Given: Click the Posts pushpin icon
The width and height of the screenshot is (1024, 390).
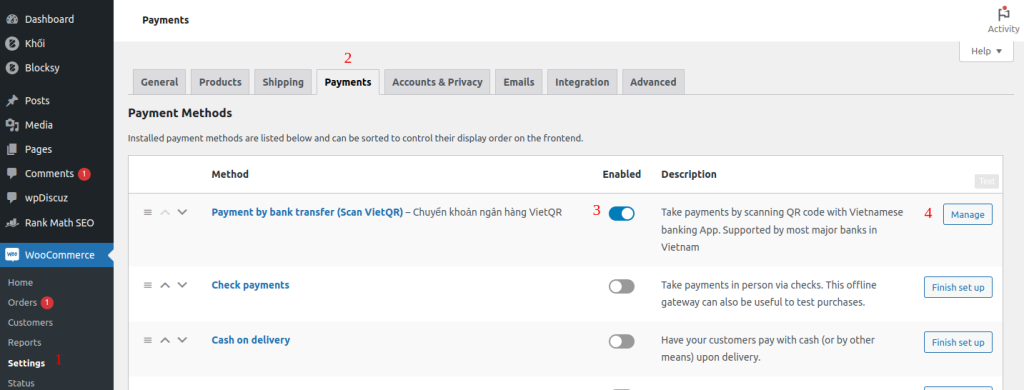Looking at the screenshot, I should 12,101.
